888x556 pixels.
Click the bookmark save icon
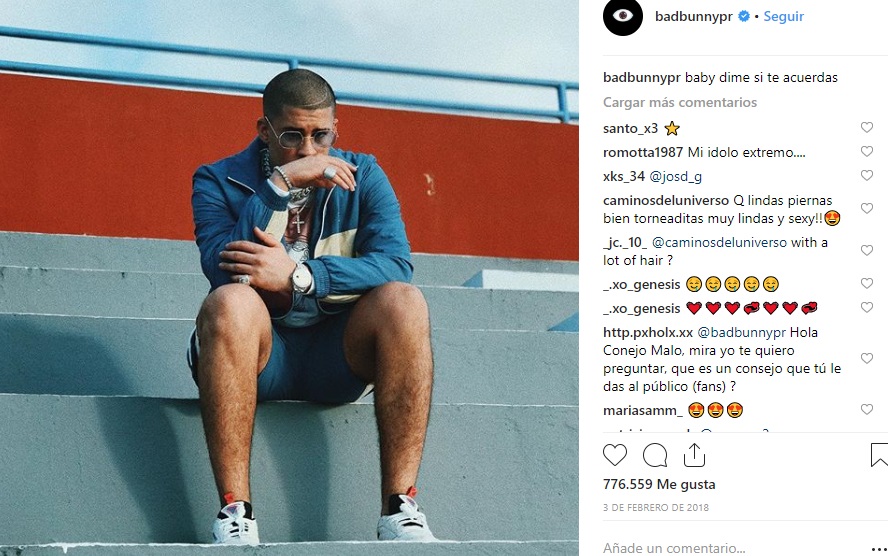[x=879, y=455]
